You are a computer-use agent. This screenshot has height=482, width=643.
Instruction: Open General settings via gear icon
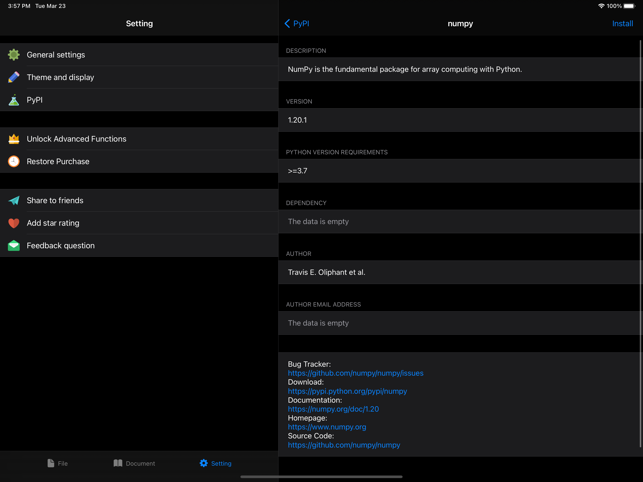(14, 55)
